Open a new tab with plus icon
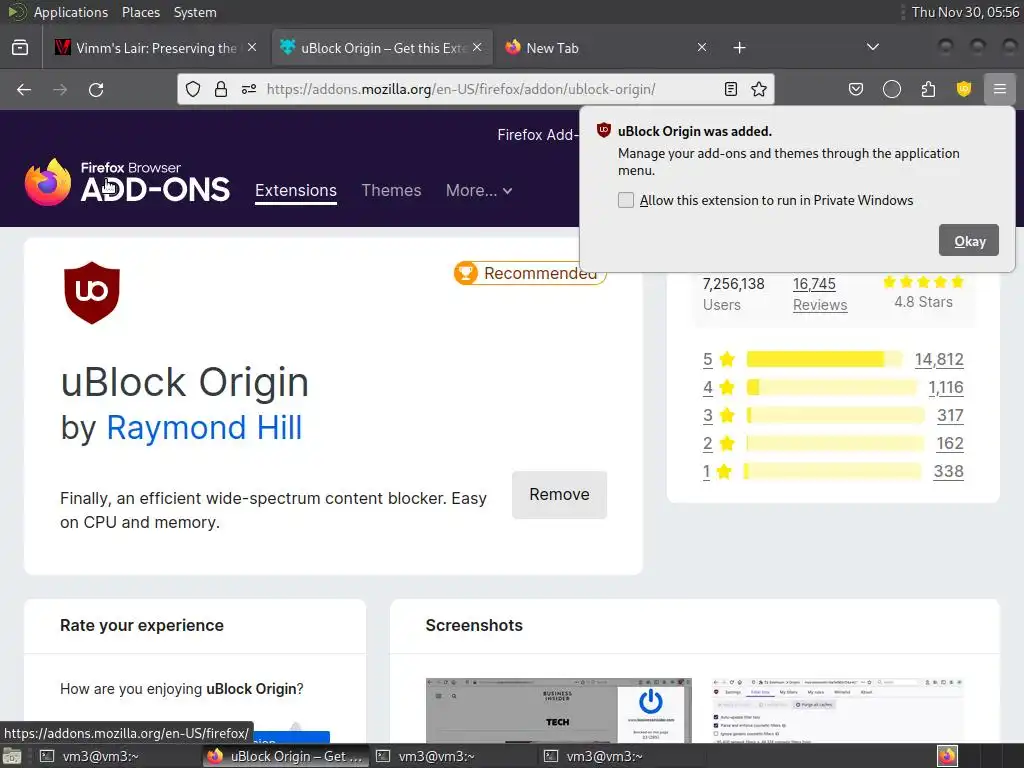Viewport: 1024px width, 768px height. (739, 48)
